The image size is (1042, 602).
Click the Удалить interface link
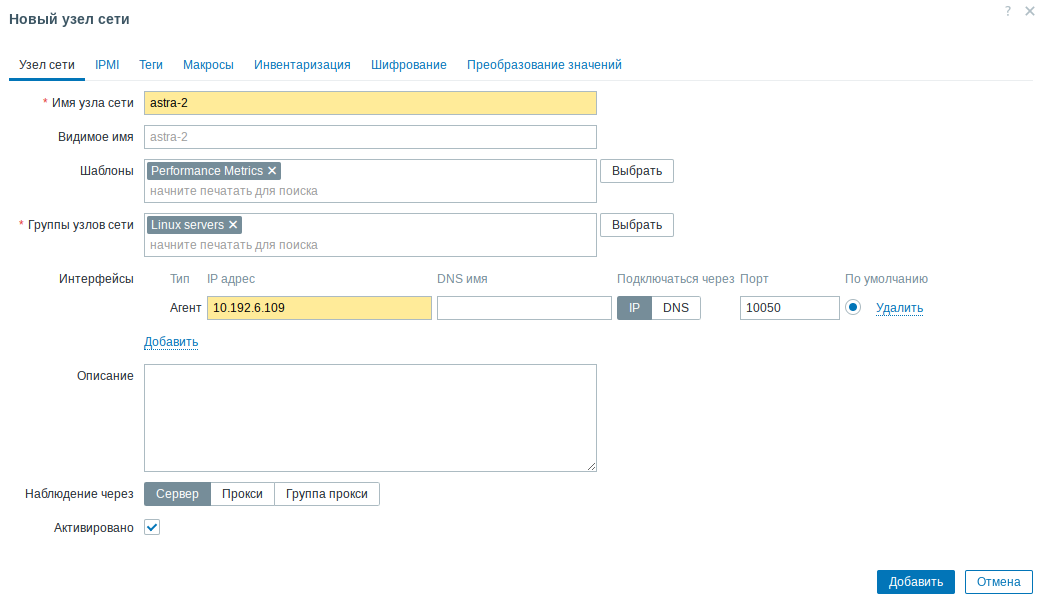coord(899,308)
